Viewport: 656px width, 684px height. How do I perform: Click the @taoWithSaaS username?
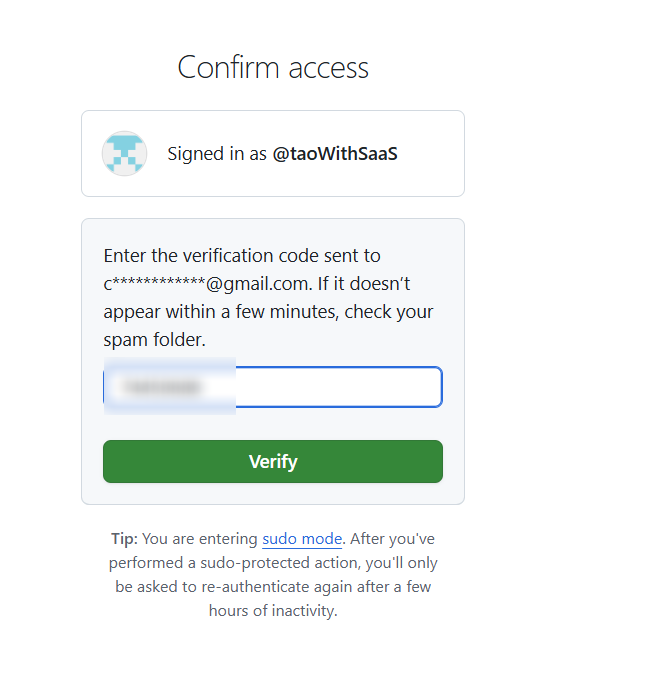(x=335, y=154)
